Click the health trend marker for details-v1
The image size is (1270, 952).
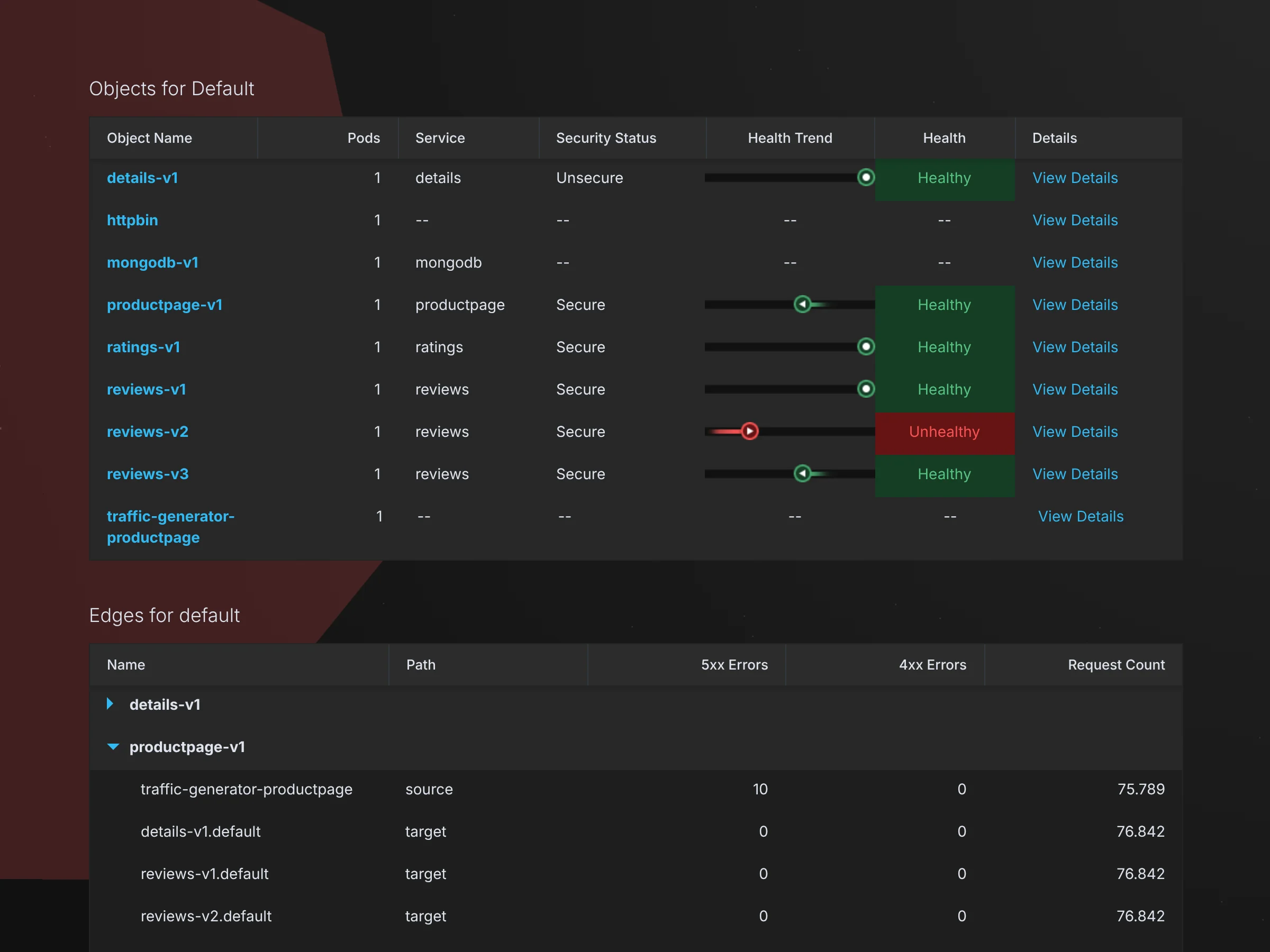pyautogui.click(x=866, y=177)
